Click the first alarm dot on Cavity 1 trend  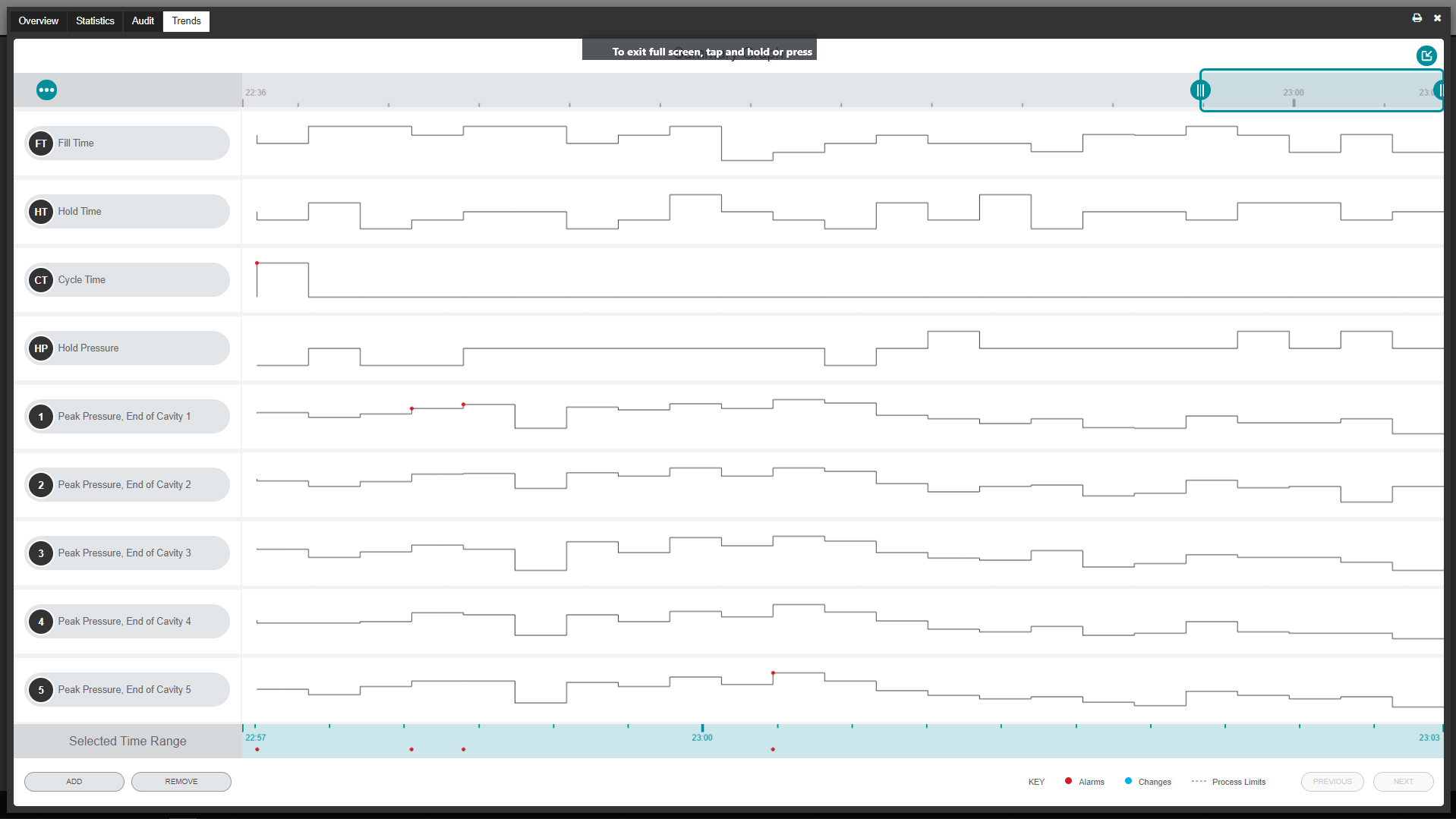412,409
